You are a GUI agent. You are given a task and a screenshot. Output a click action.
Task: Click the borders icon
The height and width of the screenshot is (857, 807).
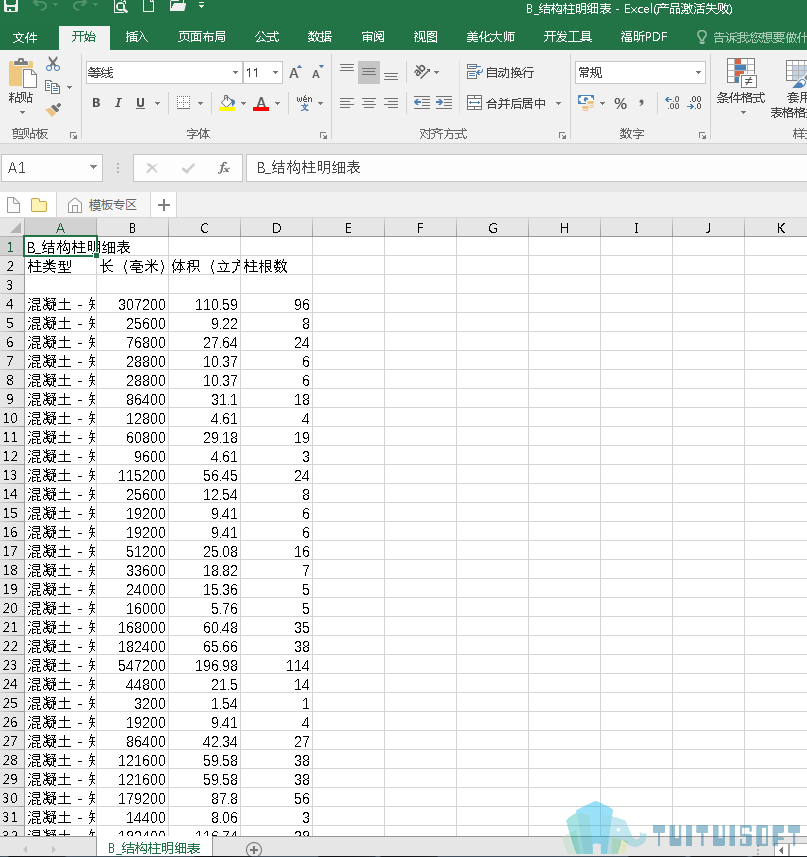coord(184,103)
